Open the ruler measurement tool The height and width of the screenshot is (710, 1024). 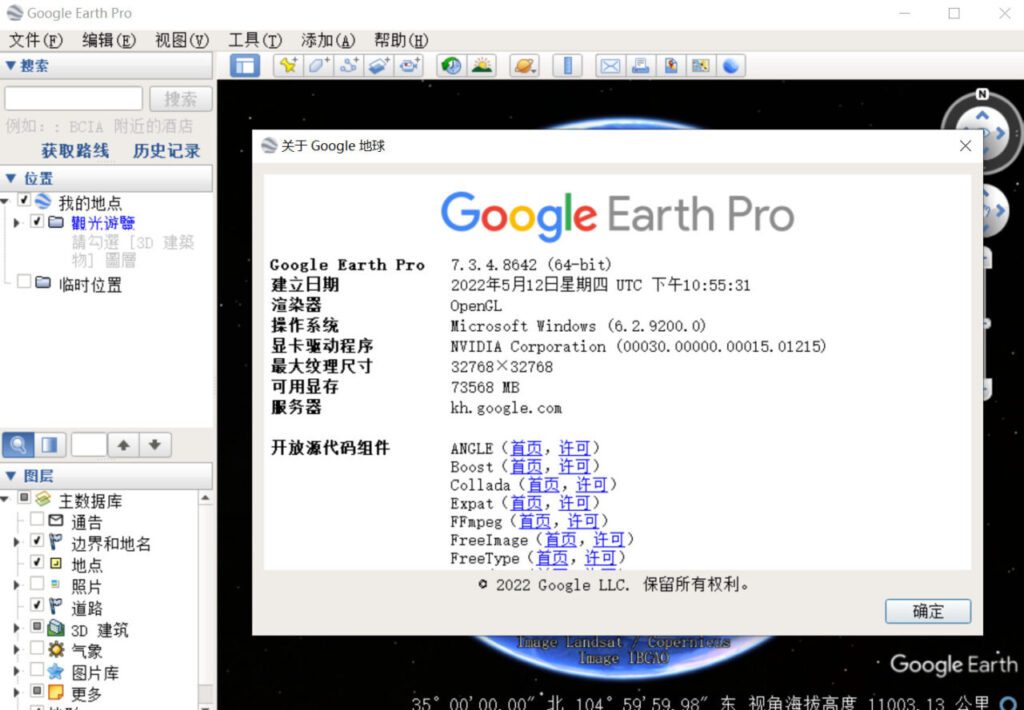tap(567, 66)
